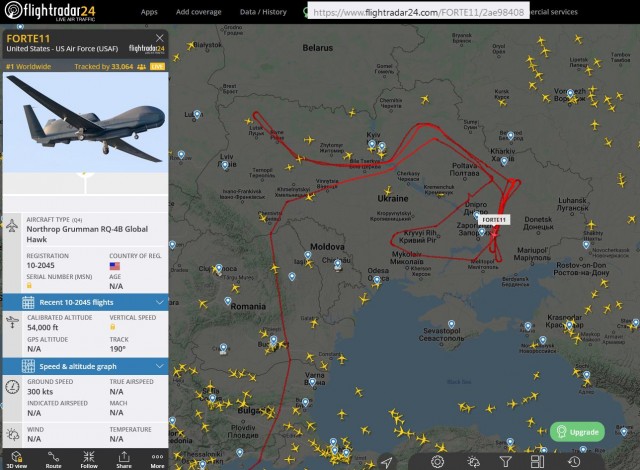Click the Upgrade button
The image size is (640, 470).
[x=577, y=432]
